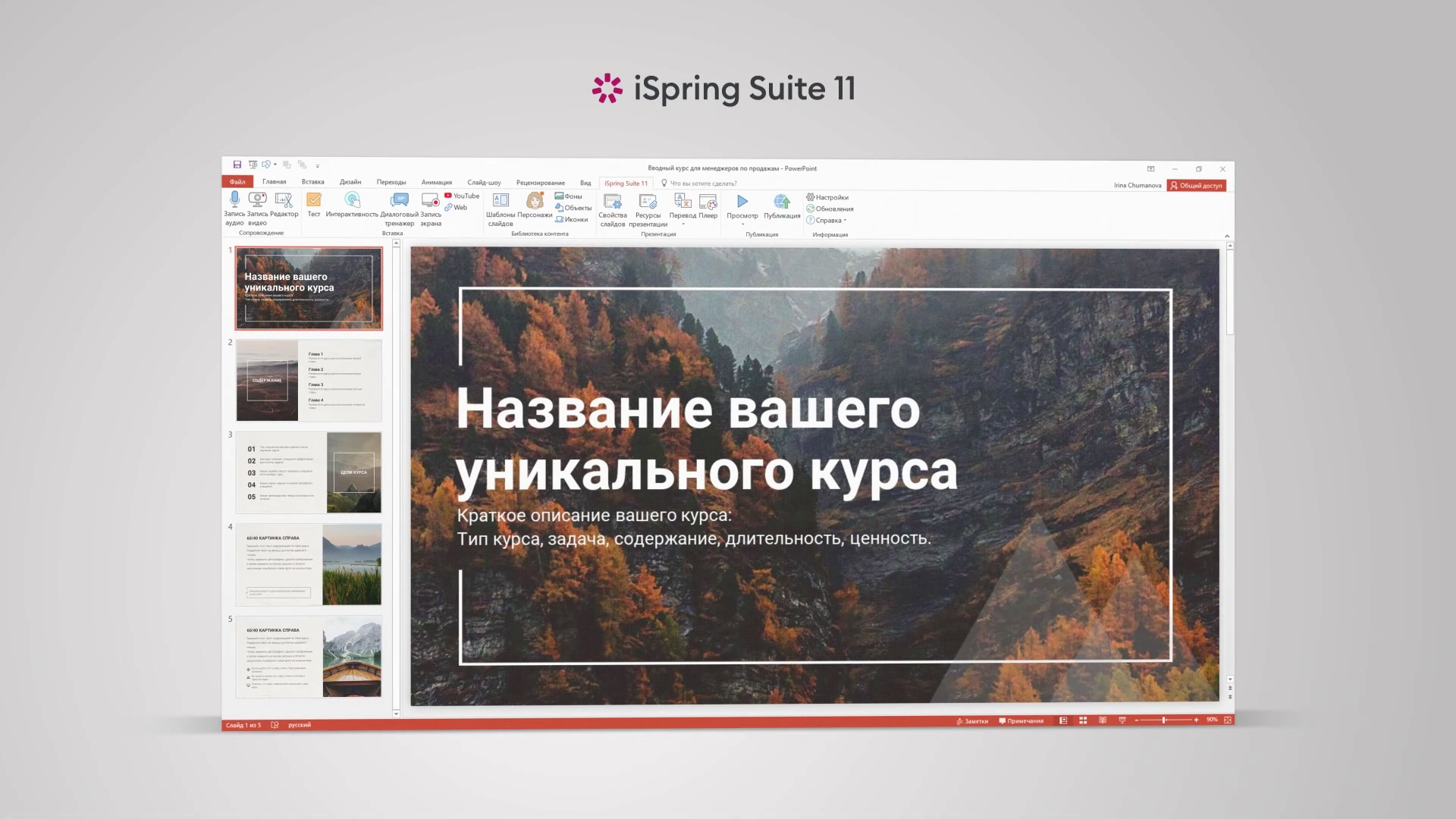Toggle the Заметки notes pane

click(972, 721)
